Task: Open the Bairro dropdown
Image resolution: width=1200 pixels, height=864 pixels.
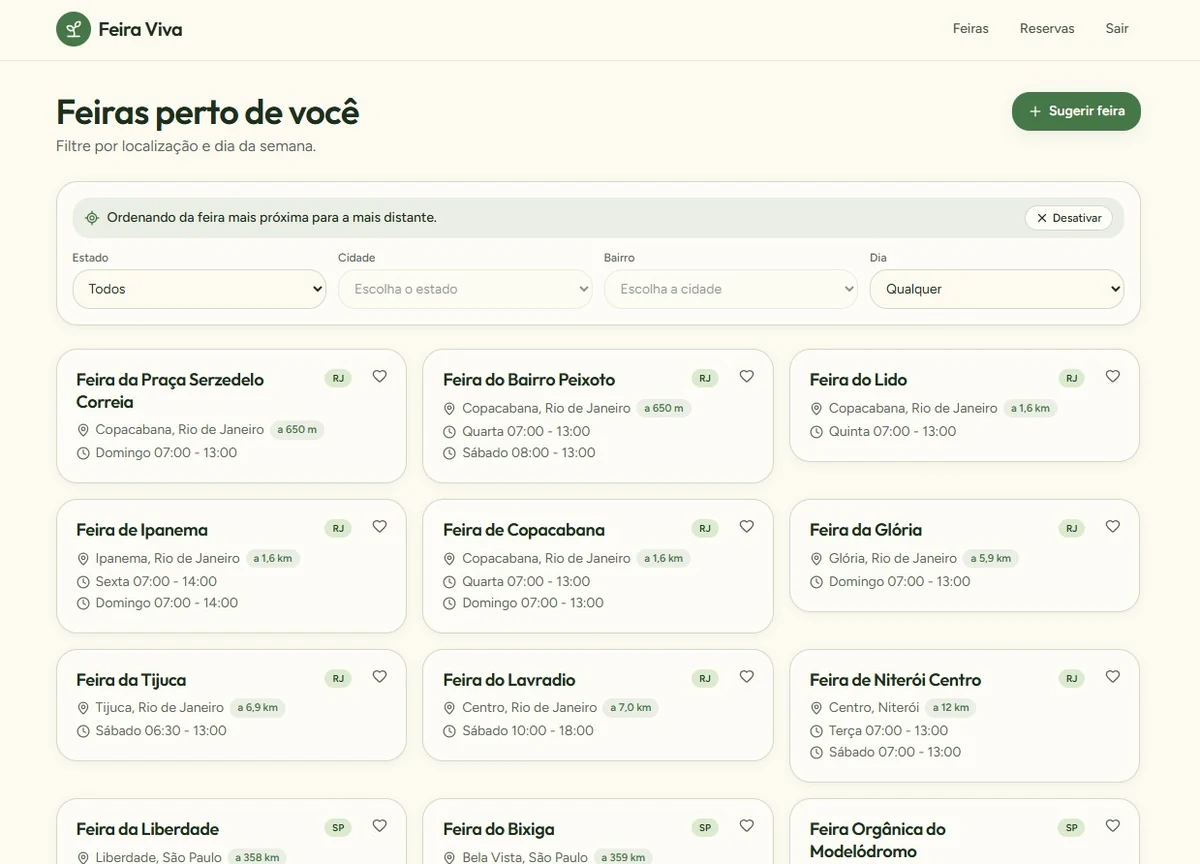Action: 731,289
